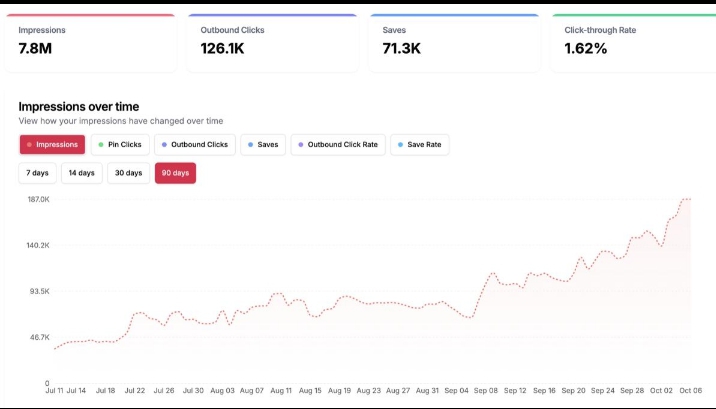Select the Impressions metric chip
Viewport: 716px width, 409px height.
52,145
